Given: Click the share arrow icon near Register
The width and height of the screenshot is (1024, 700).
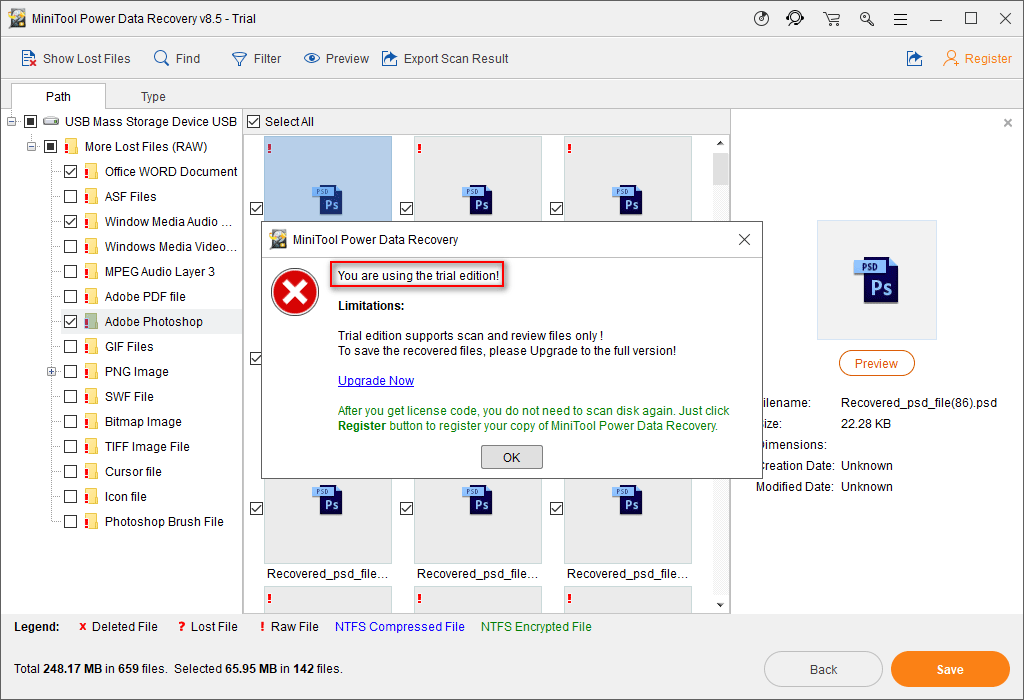Looking at the screenshot, I should 914,59.
